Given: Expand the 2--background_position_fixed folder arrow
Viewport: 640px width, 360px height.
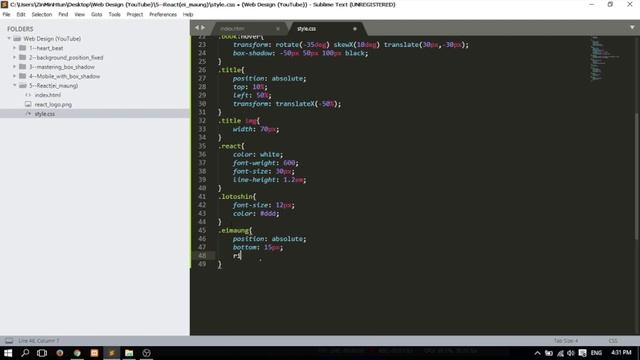Looking at the screenshot, I should (x=15, y=58).
